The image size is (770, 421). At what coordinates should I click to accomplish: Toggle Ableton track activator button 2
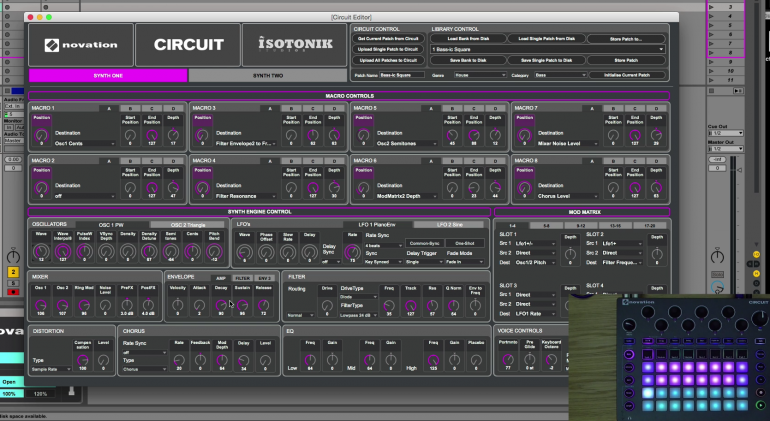tap(13, 272)
